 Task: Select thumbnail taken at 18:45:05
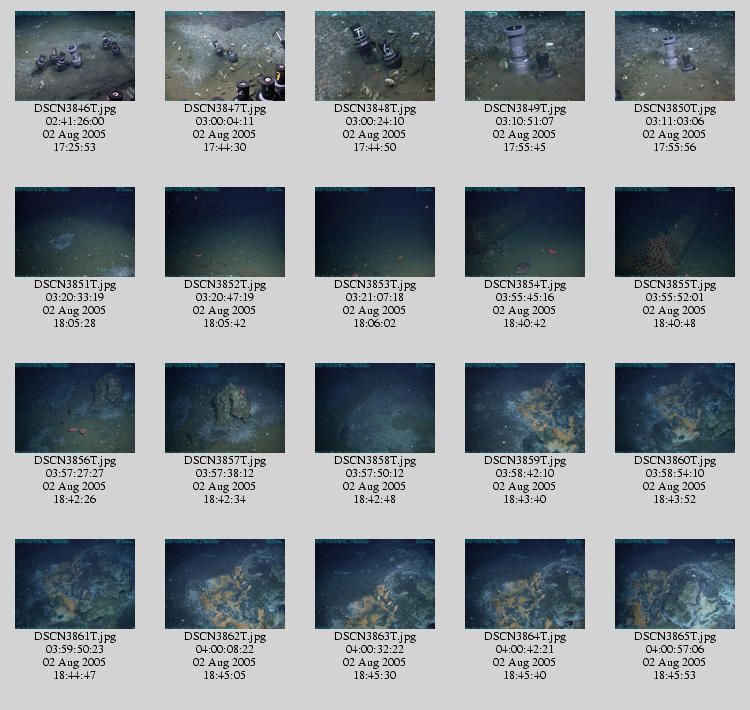click(225, 584)
